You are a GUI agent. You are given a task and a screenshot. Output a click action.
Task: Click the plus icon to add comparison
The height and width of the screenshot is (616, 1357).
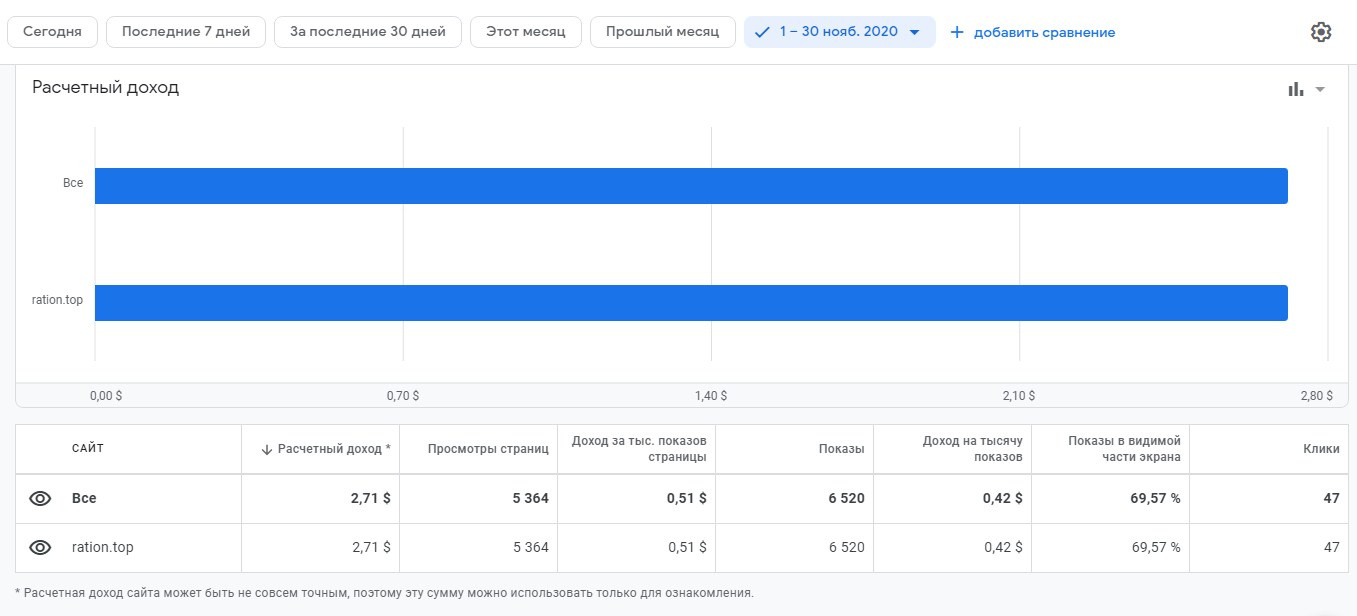point(957,32)
